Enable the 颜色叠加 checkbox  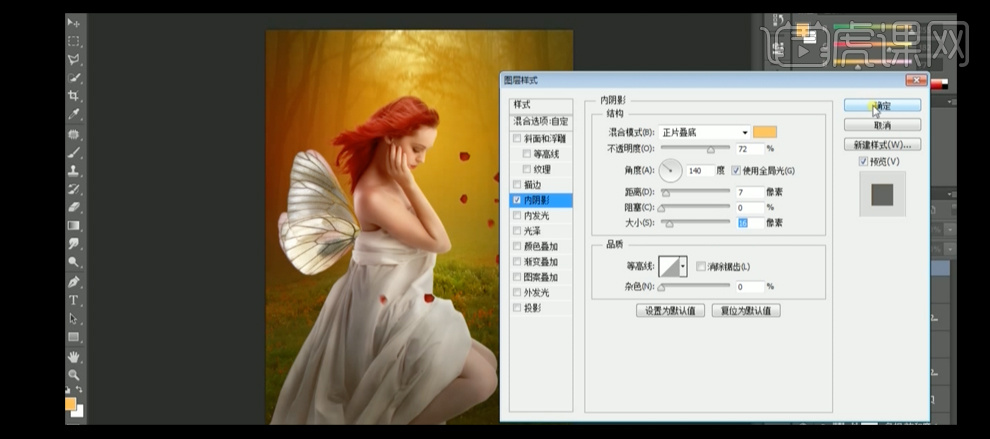click(517, 246)
